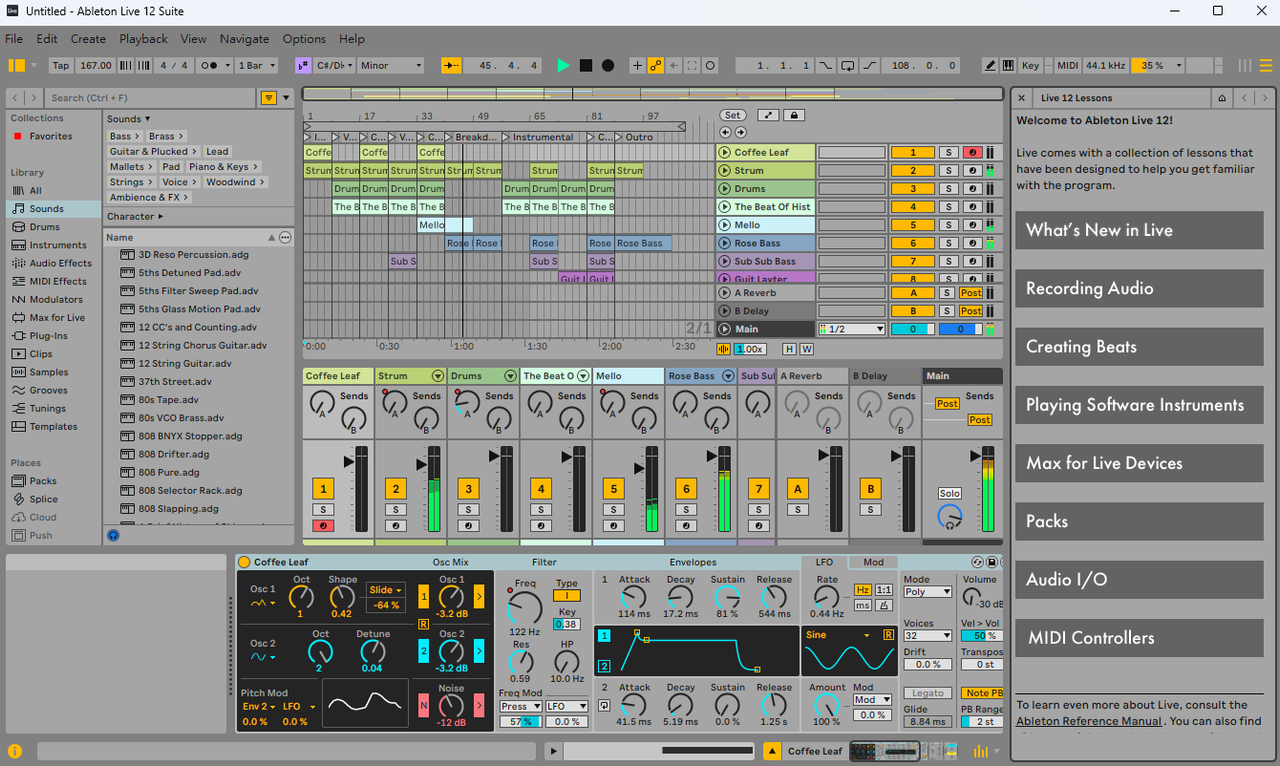Viewport: 1280px width, 766px height.
Task: Solo the Drums track in Arrangement
Action: pos(947,189)
